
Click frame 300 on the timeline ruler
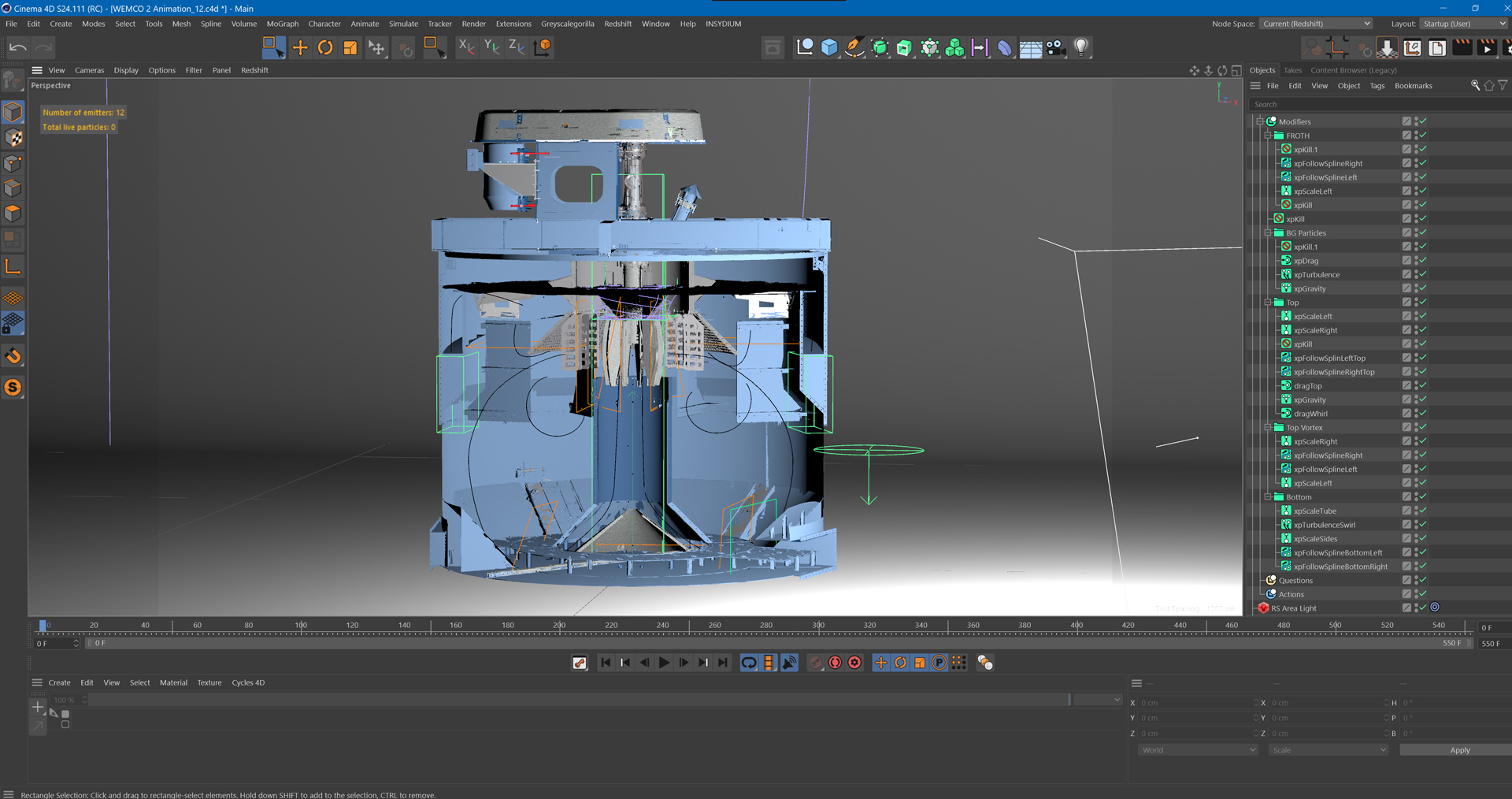coord(818,627)
